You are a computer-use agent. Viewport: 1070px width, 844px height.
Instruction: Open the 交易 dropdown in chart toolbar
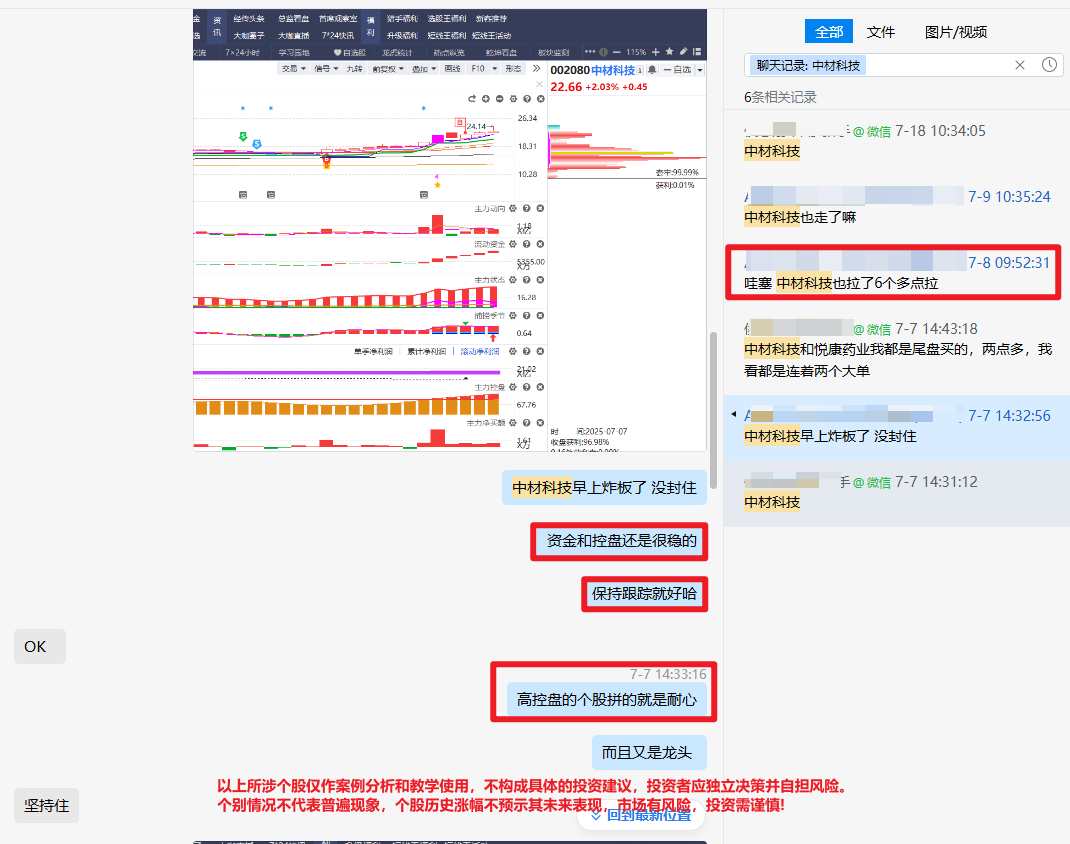pos(294,69)
